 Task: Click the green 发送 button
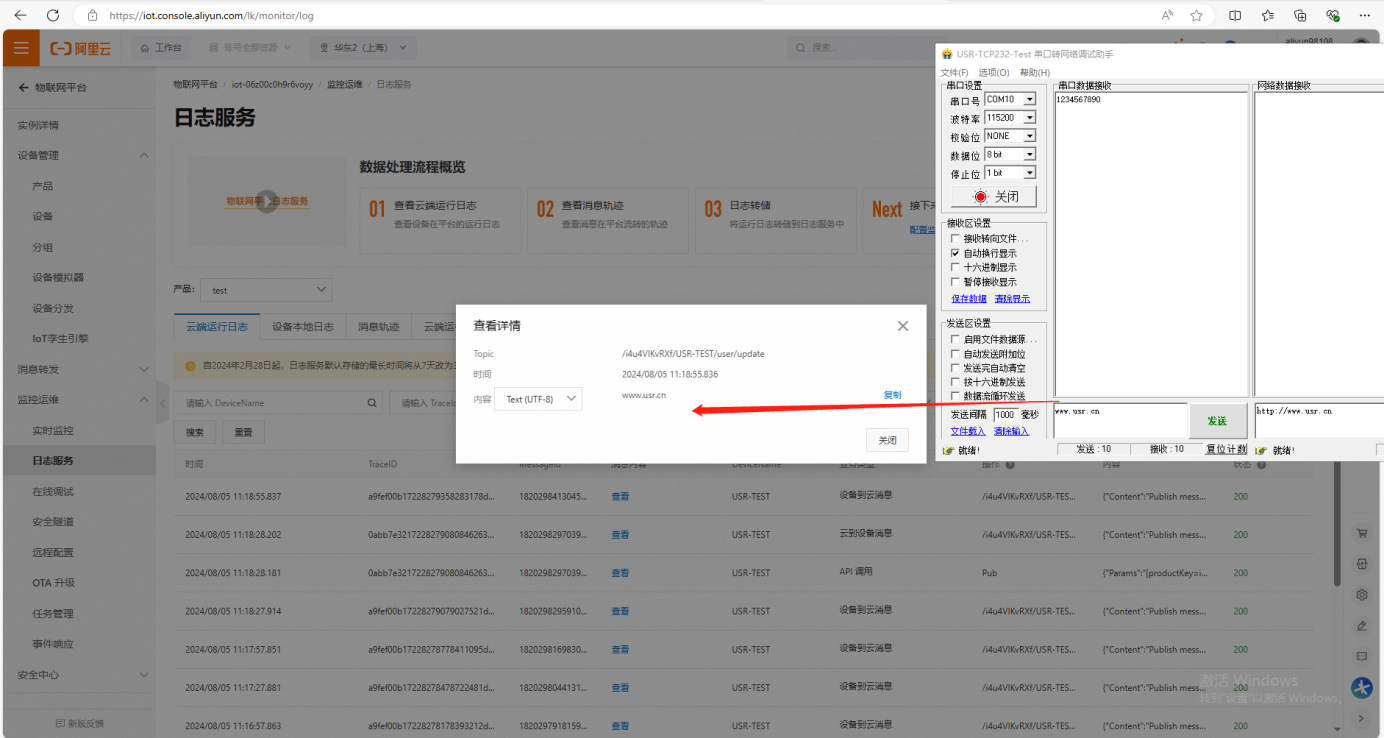pos(1217,421)
